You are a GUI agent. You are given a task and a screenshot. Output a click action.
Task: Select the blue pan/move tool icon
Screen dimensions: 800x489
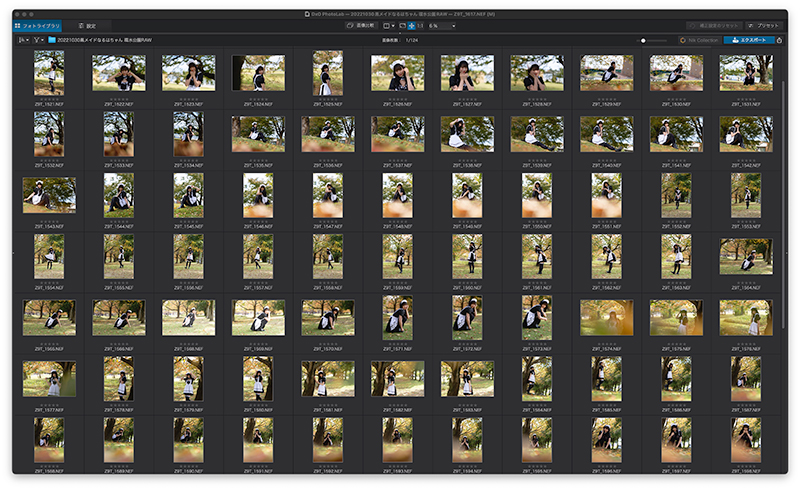point(411,26)
